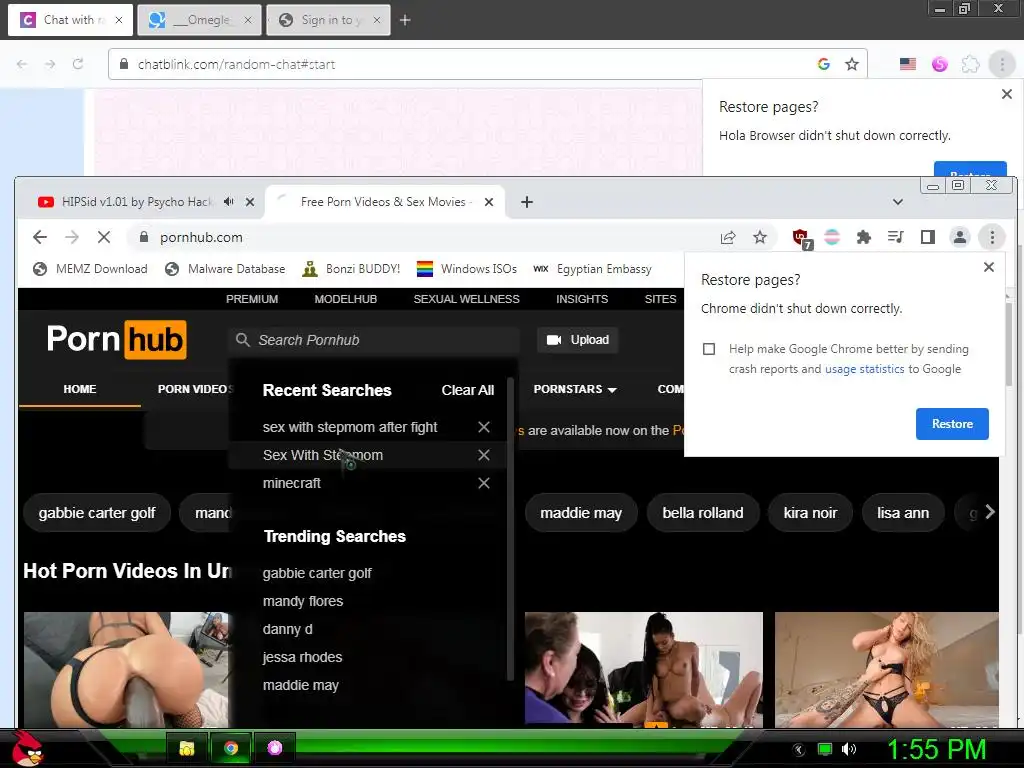Reload the page in Hola Browser

78,64
